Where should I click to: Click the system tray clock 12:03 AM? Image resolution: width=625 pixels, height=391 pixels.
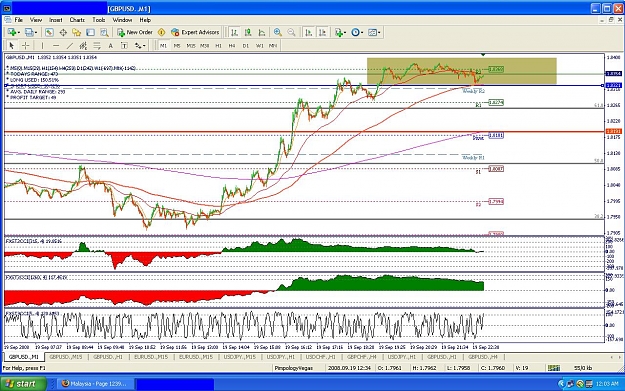click(607, 384)
